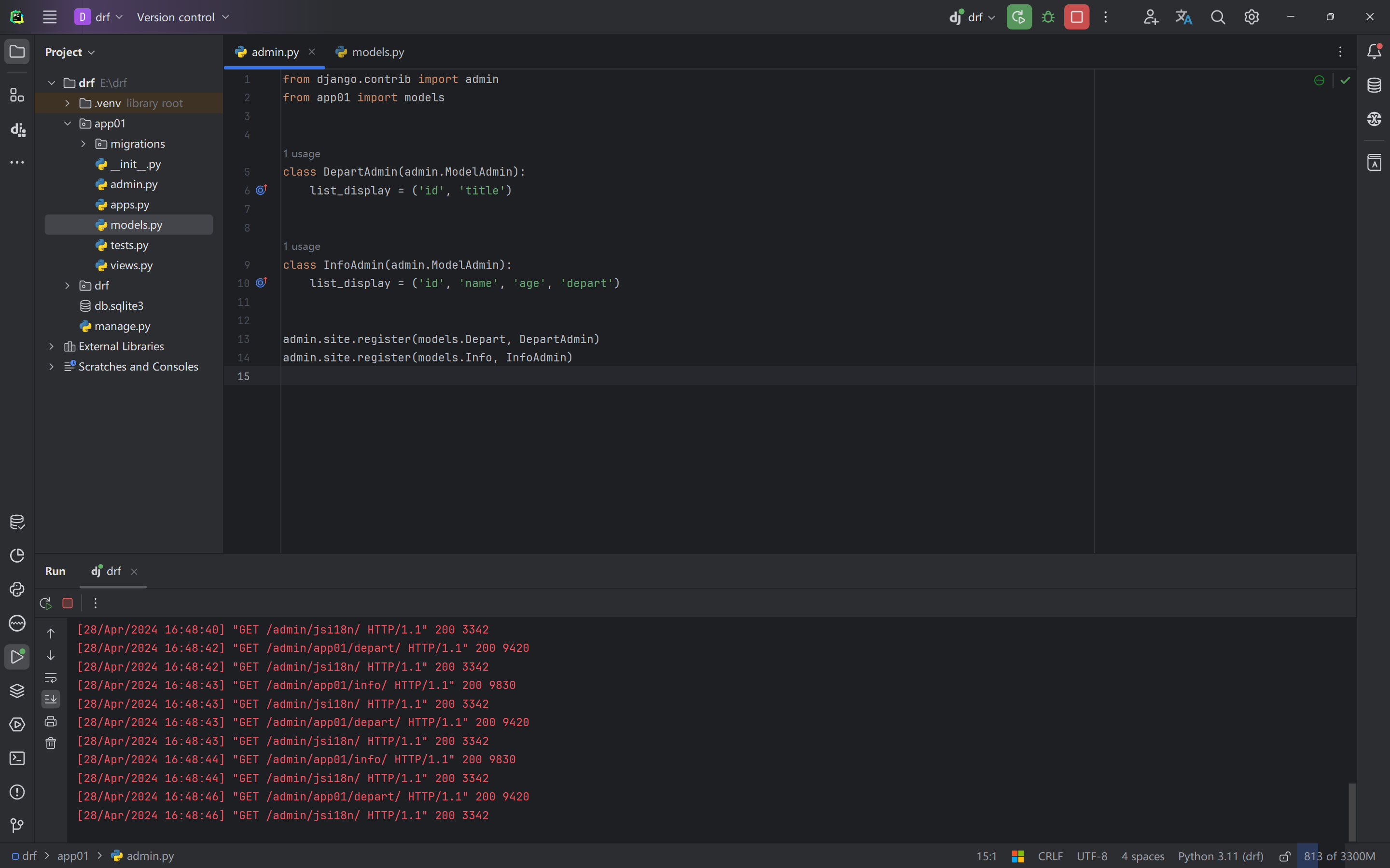The height and width of the screenshot is (868, 1390).
Task: Click the Debug bug icon
Action: (x=1048, y=17)
